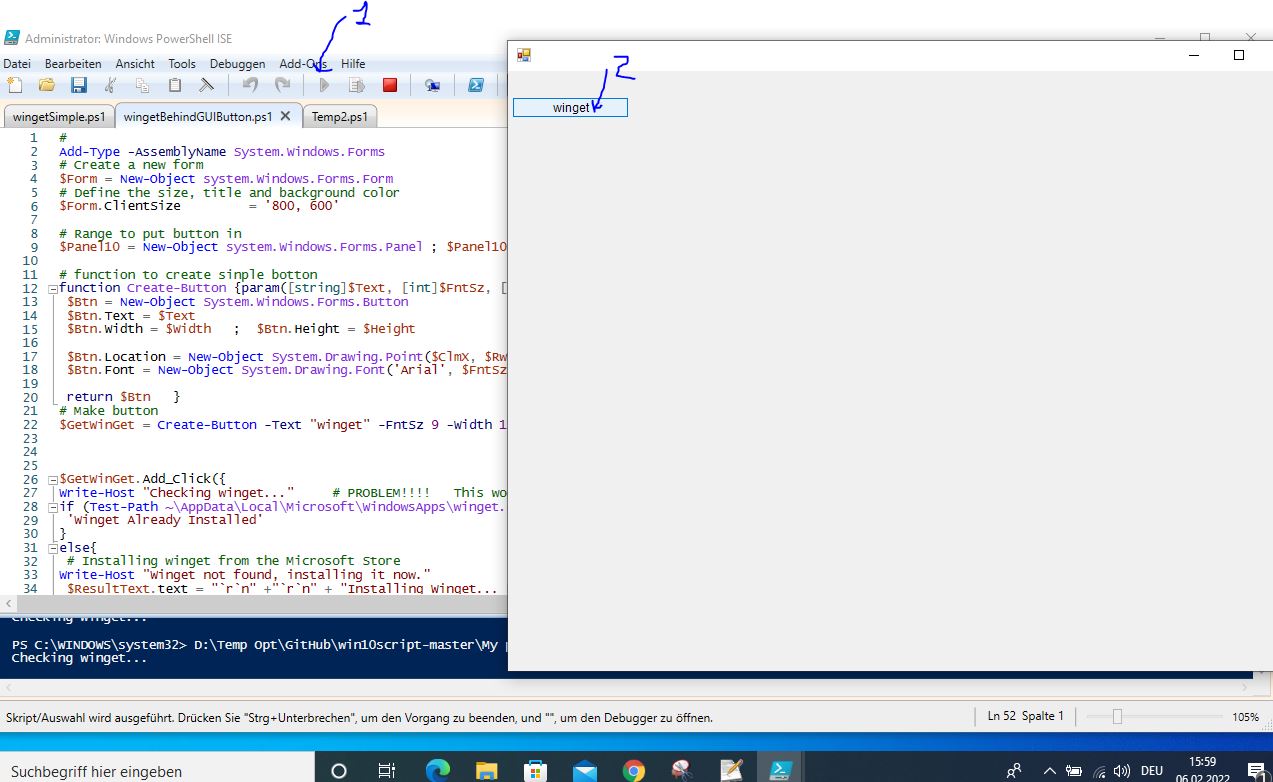The image size is (1273, 782).
Task: Clear the console pane with the wiper icon
Action: 206,85
